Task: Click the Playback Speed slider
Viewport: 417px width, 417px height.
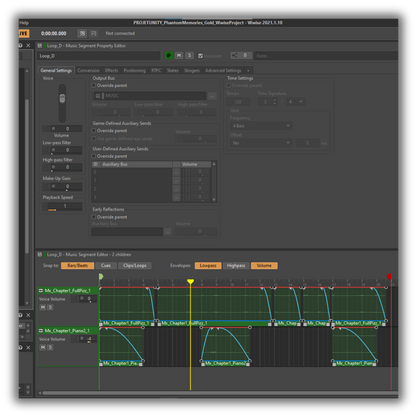Action: [x=65, y=206]
